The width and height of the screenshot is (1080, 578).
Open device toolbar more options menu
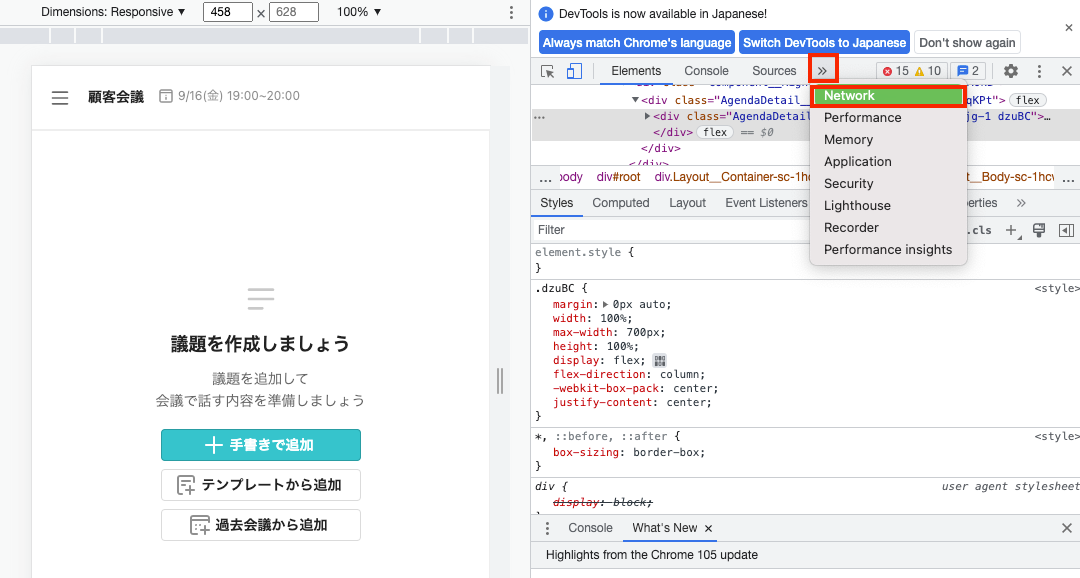point(511,12)
